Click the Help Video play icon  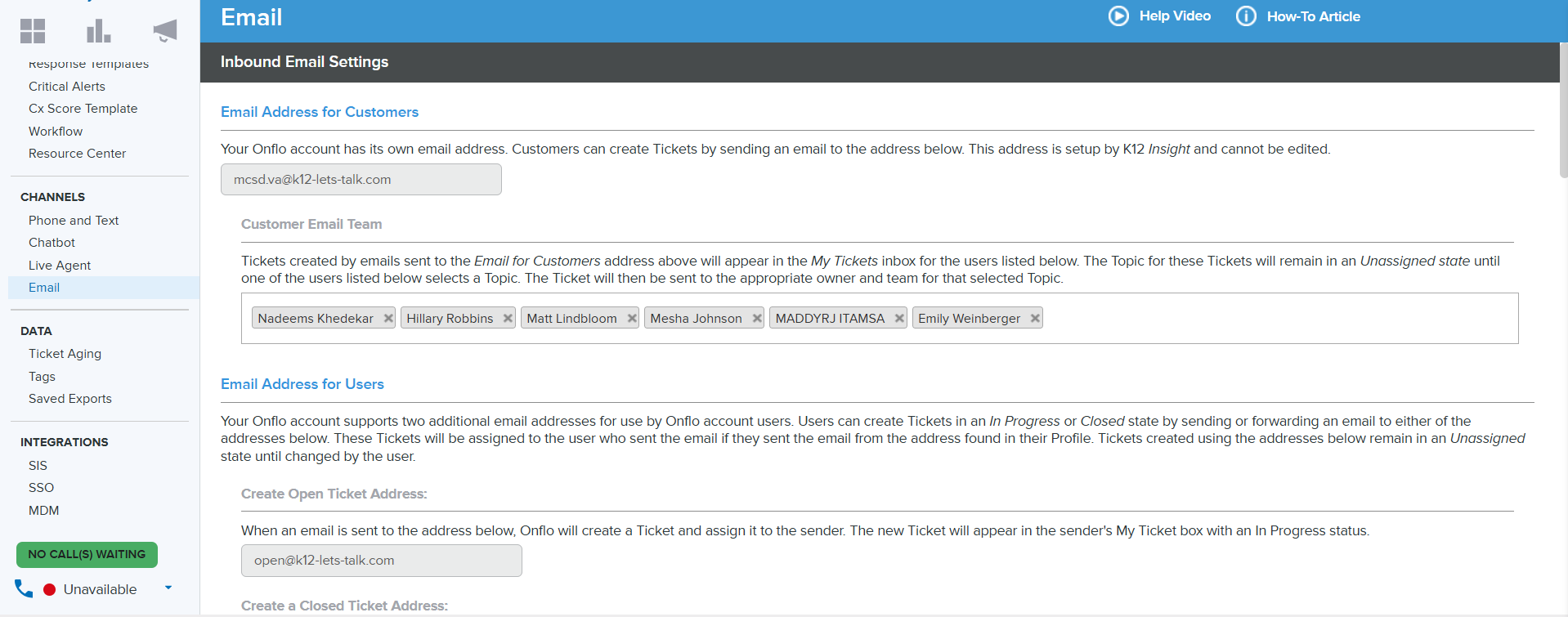pos(1118,16)
